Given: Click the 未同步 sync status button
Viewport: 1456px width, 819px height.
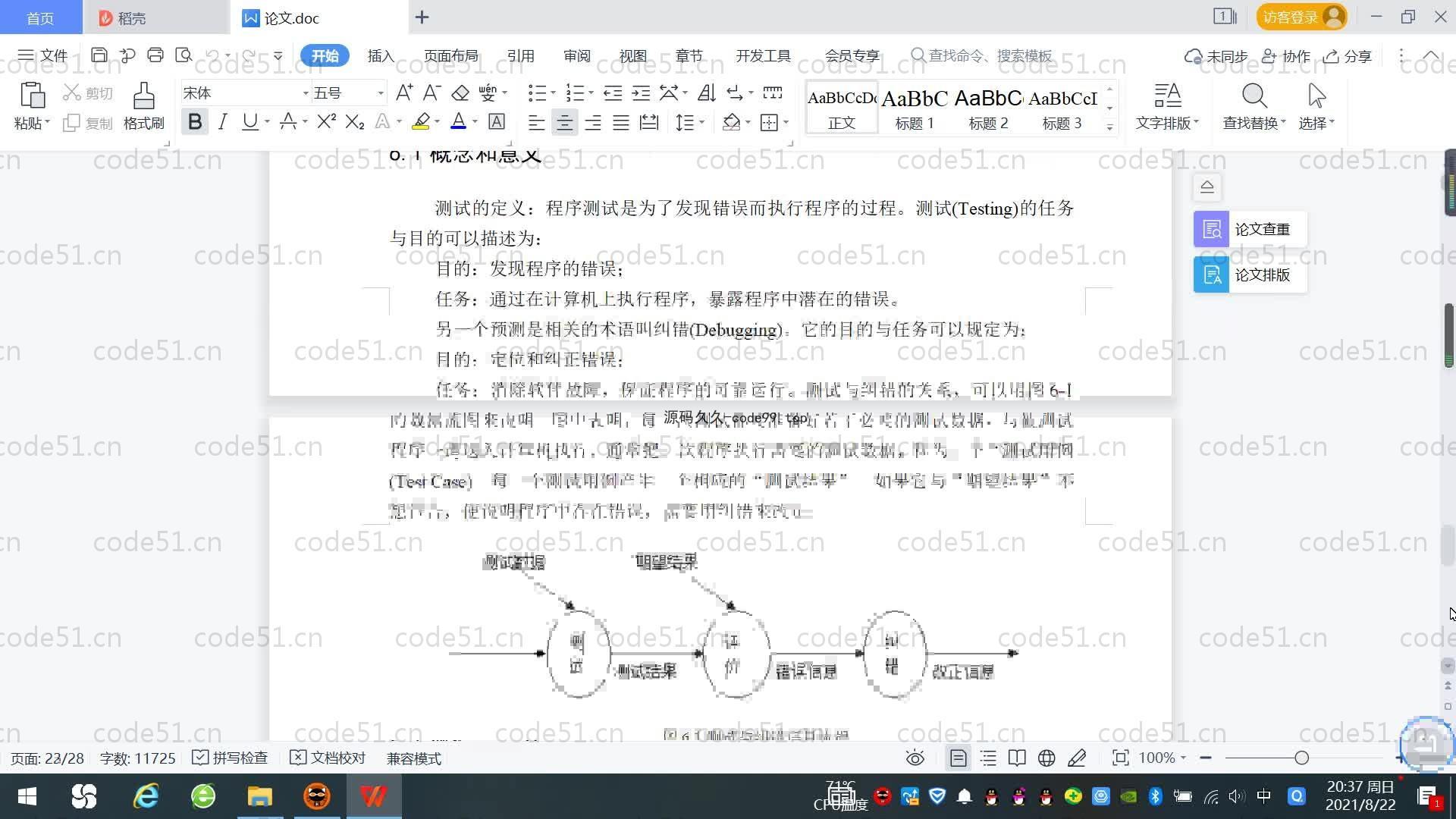Looking at the screenshot, I should coord(1216,56).
